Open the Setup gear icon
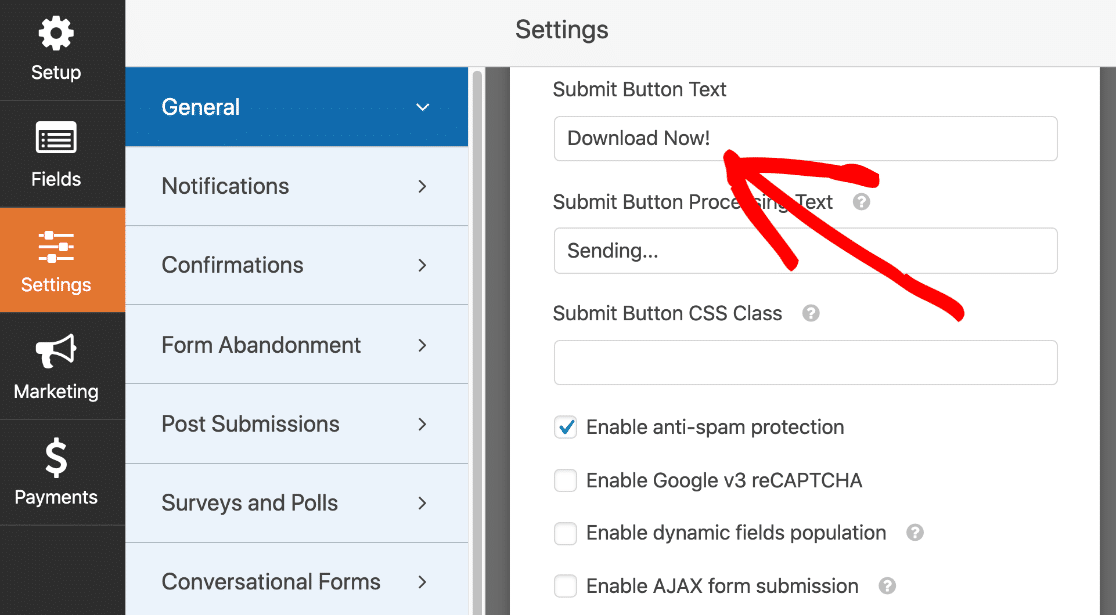The height and width of the screenshot is (615, 1116). pyautogui.click(x=56, y=35)
